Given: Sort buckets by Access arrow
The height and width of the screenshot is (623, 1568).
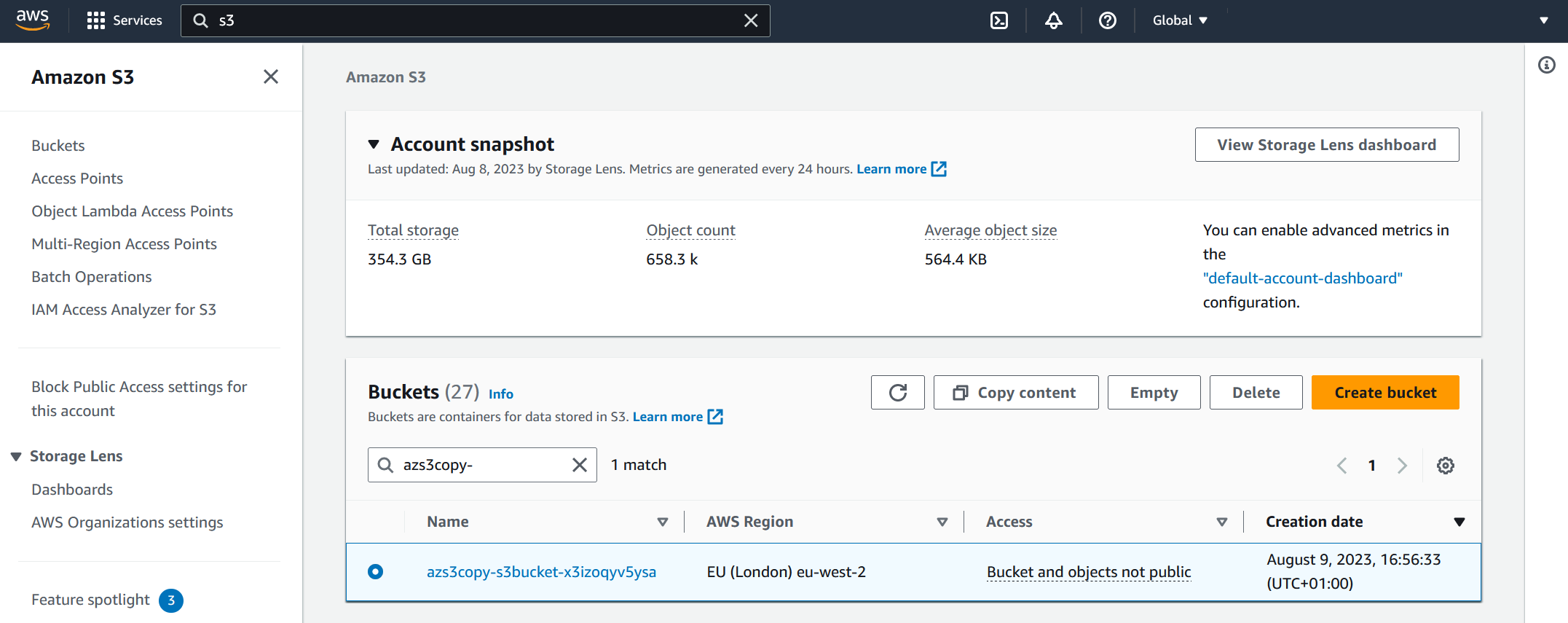Looking at the screenshot, I should pyautogui.click(x=1222, y=522).
